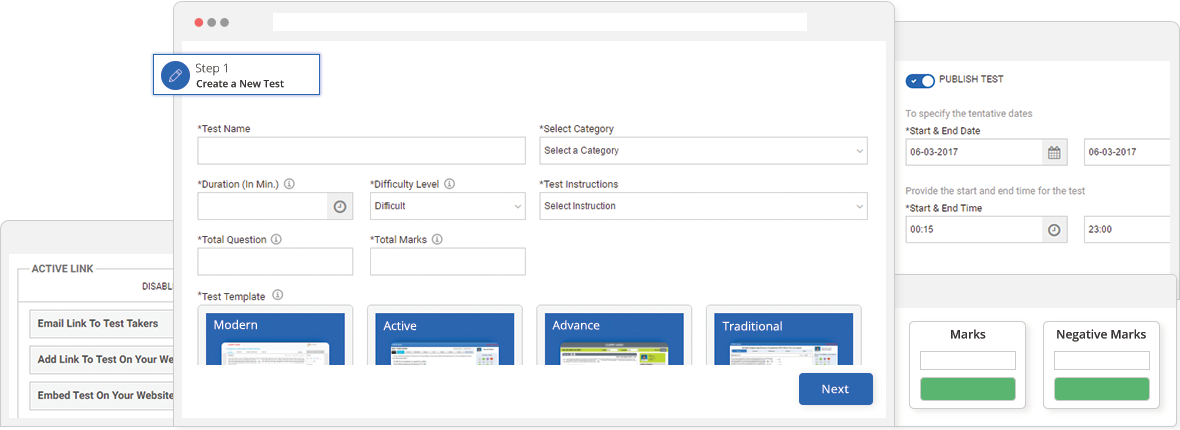Show info tooltip for Test Template
Viewport: 1180px width, 430px height.
(x=278, y=294)
